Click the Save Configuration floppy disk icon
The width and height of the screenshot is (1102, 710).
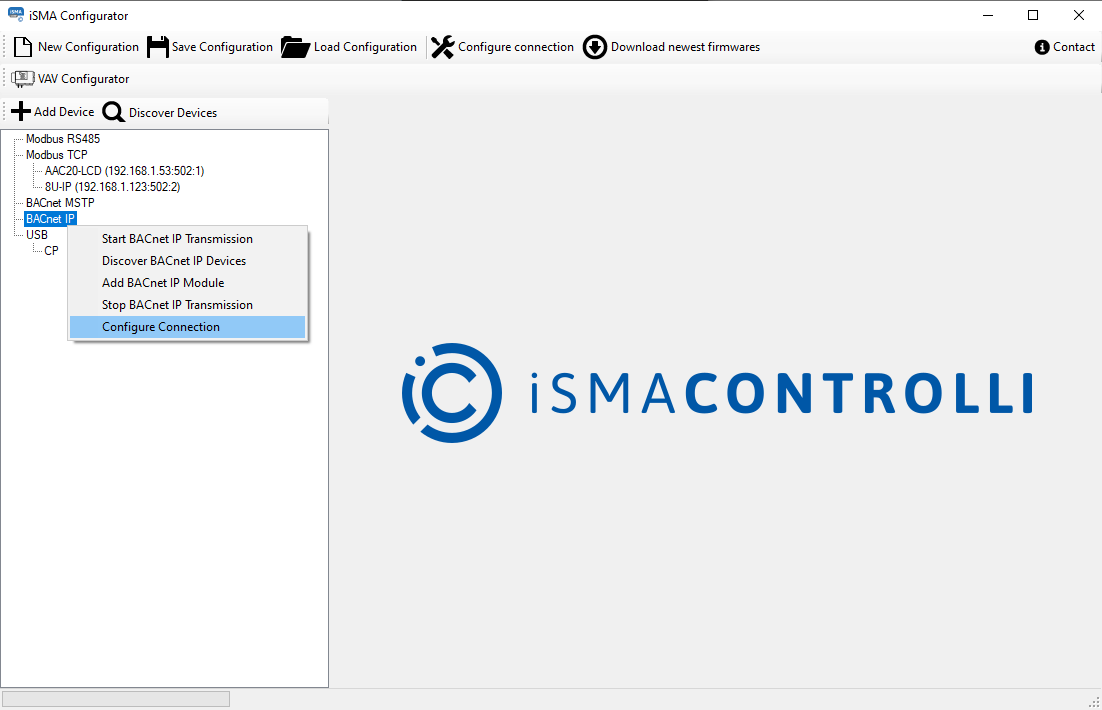pyautogui.click(x=158, y=47)
